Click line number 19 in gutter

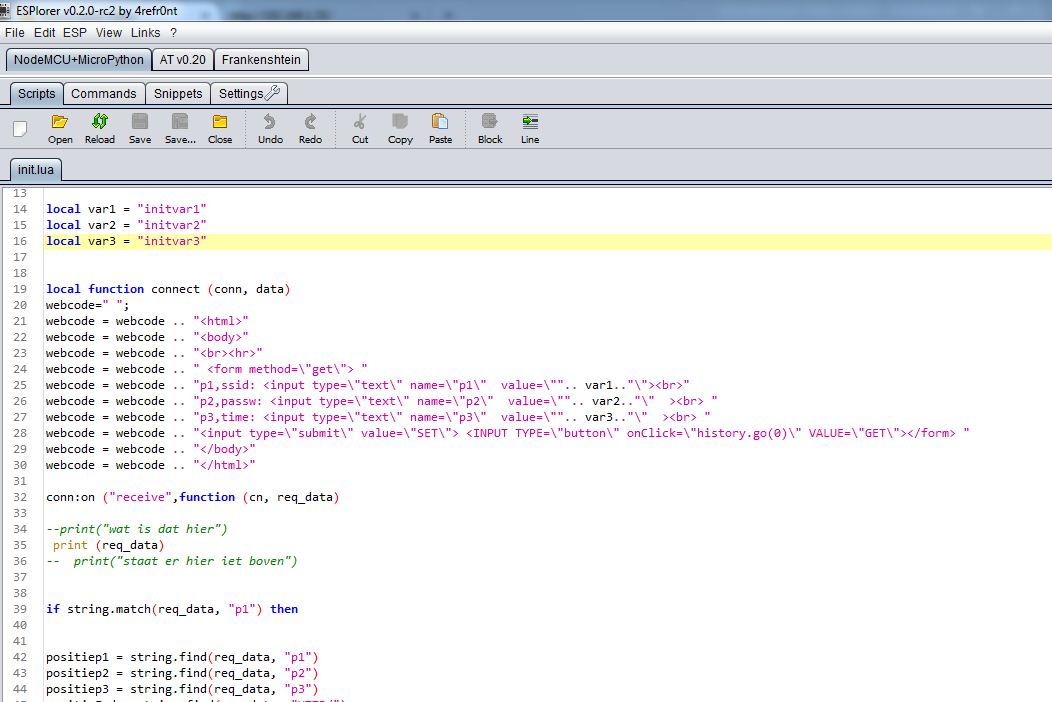[x=20, y=289]
